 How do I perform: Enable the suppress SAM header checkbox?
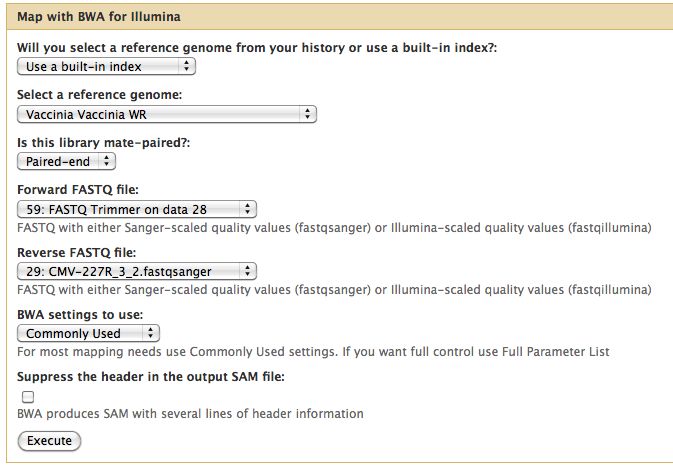(x=28, y=396)
